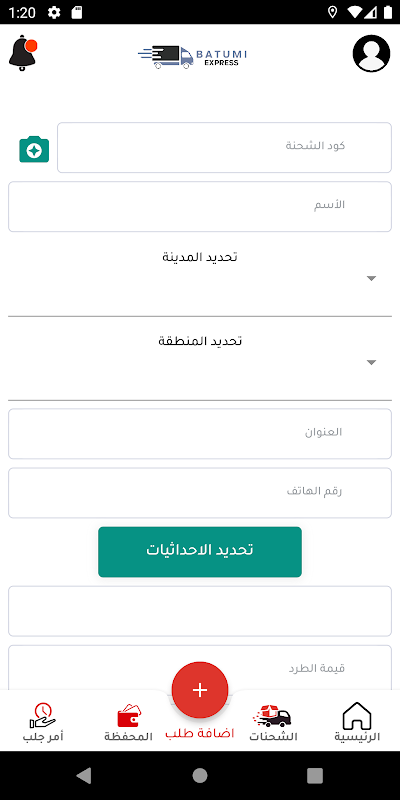Focus قيمة الطرد parcel value field
Screen dimensions: 400x800
click(200, 667)
